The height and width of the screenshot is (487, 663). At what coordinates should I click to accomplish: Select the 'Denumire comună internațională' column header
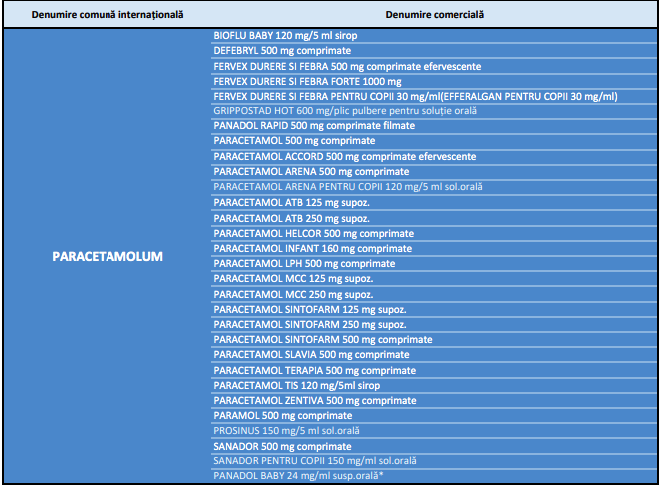tap(107, 15)
